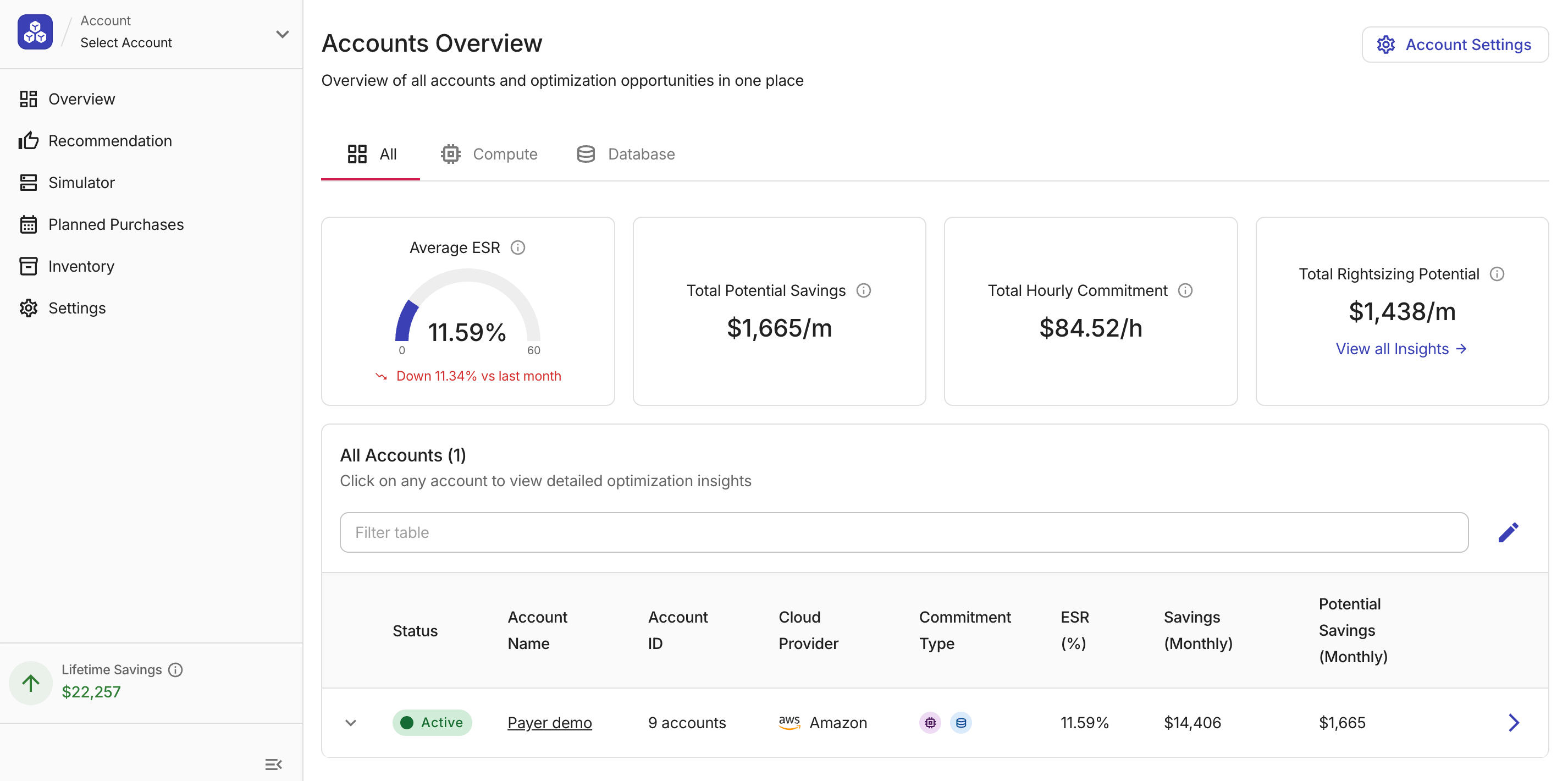
Task: Click the $1,438/m rightsizing value
Action: 1402,312
